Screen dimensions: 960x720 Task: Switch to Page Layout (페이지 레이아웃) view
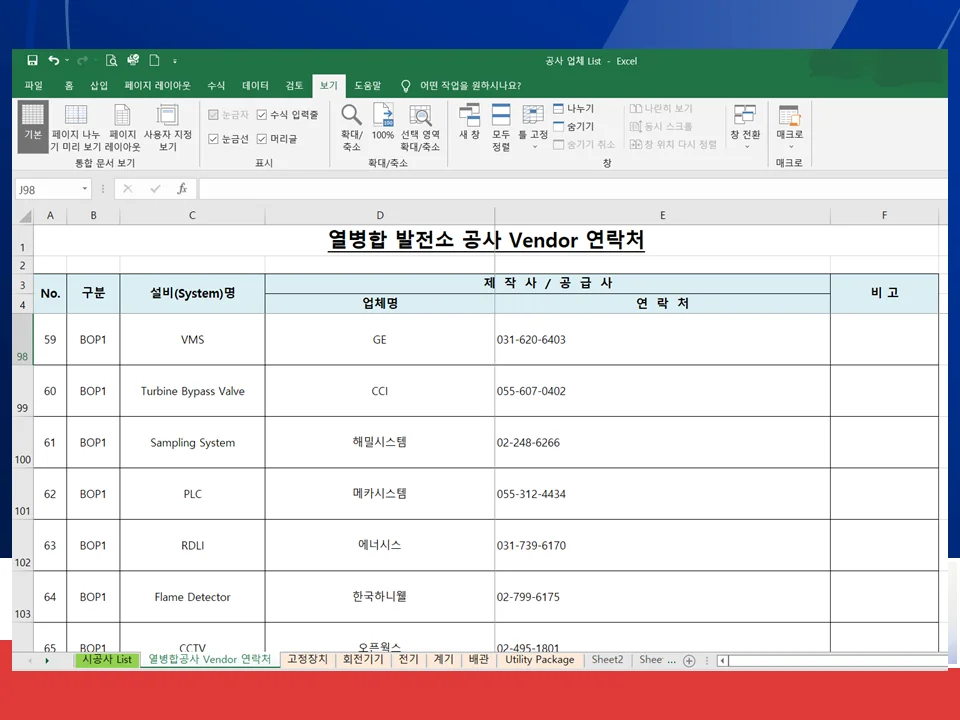tap(122, 127)
